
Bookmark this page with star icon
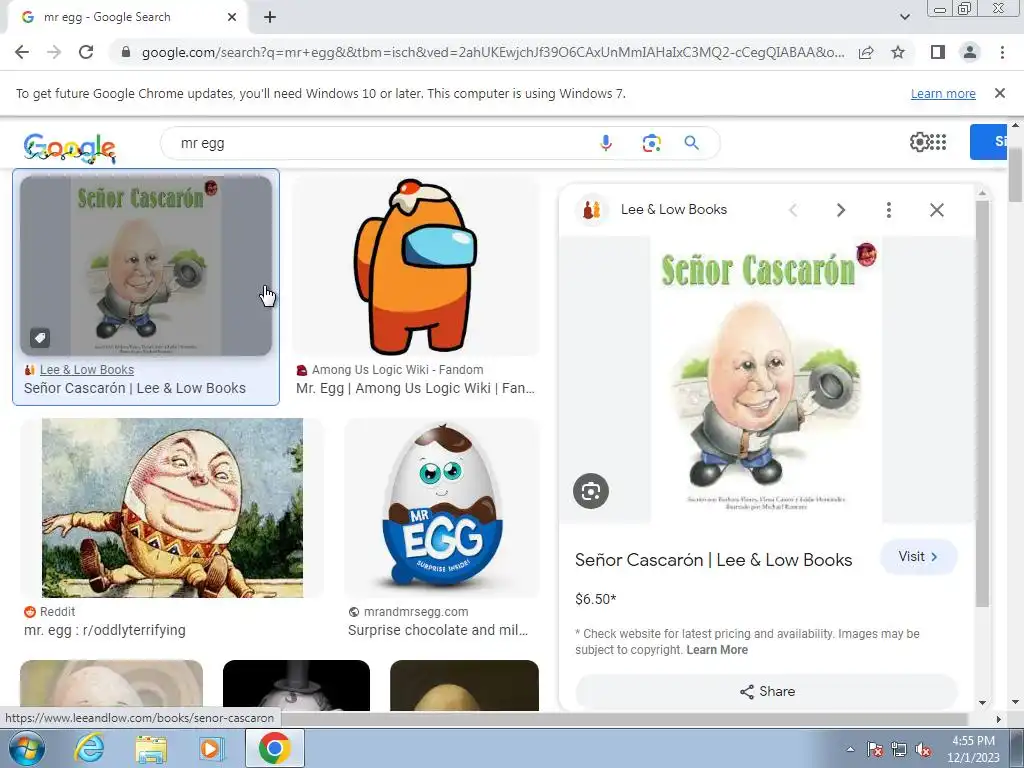(x=898, y=52)
